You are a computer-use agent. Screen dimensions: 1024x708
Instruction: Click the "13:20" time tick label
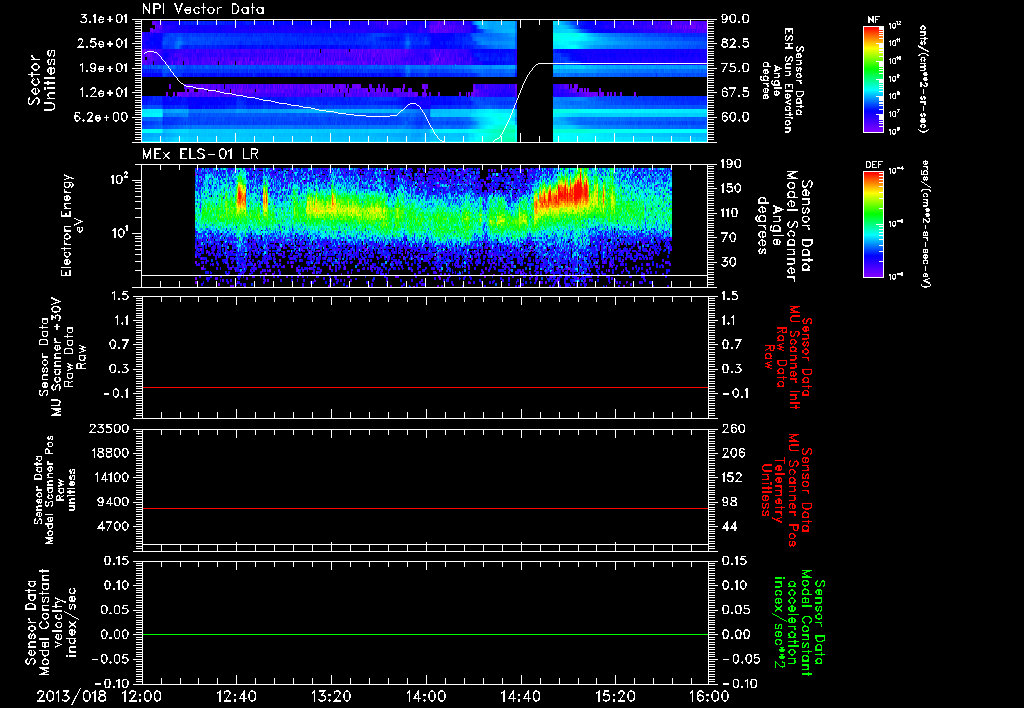point(331,696)
